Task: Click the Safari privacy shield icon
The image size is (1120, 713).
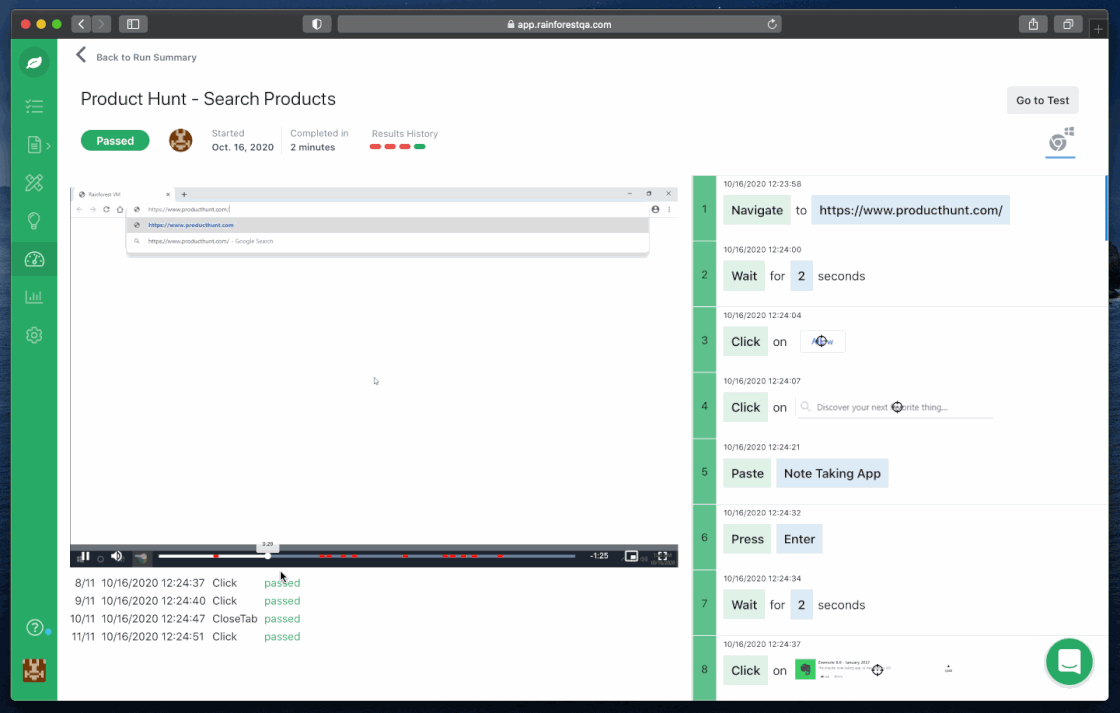Action: tap(316, 24)
